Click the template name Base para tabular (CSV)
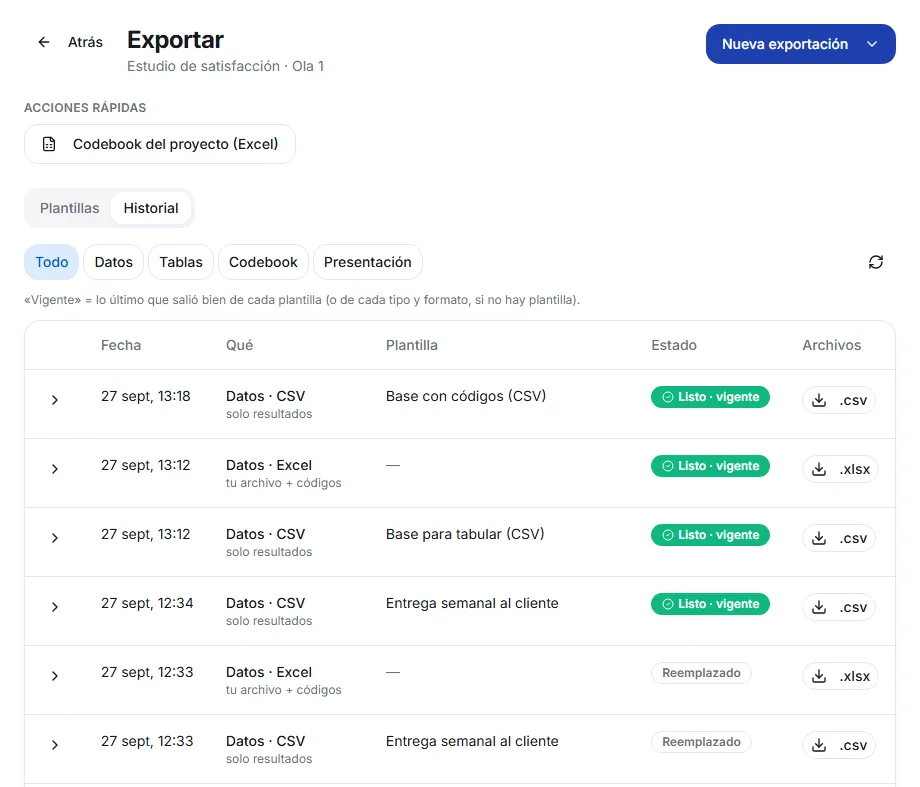The image size is (920, 787). (465, 534)
